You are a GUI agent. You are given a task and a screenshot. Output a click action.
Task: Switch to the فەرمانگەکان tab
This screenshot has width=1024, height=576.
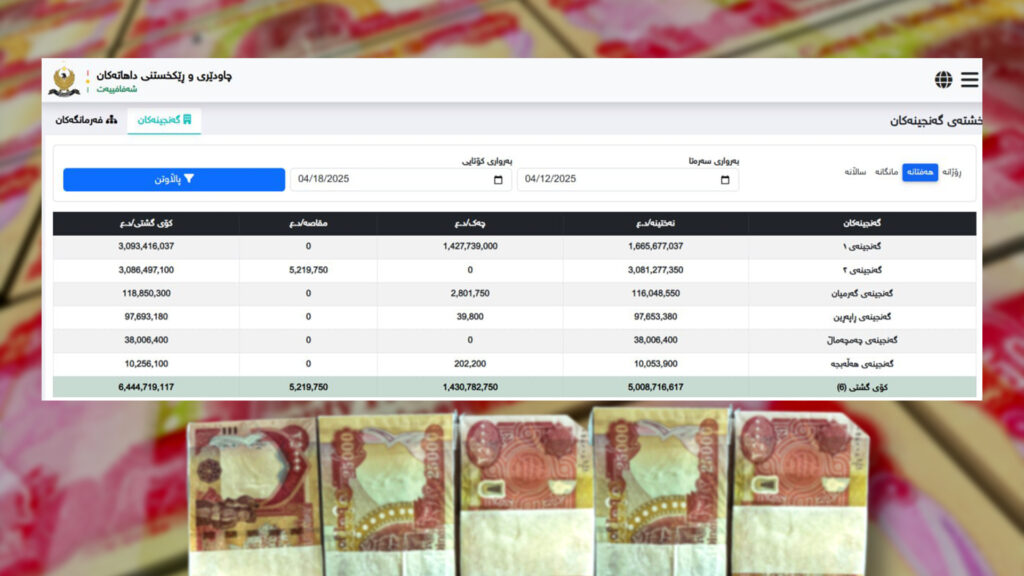tap(86, 120)
